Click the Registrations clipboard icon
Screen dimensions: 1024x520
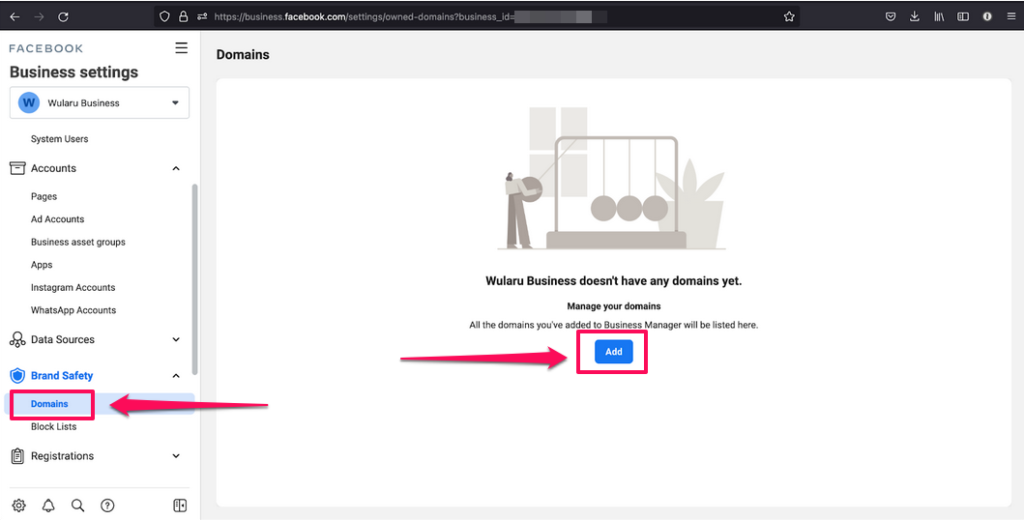pos(18,456)
